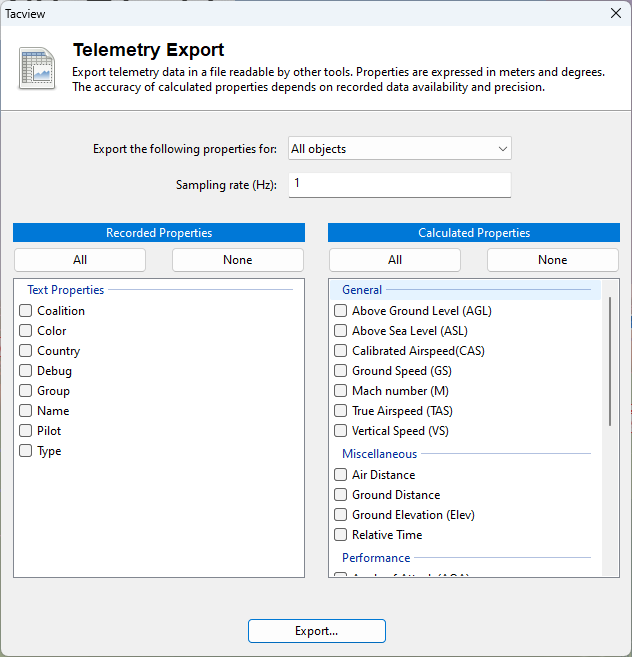Click the Sampling rate input field
Image resolution: width=632 pixels, height=657 pixels.
click(x=399, y=184)
